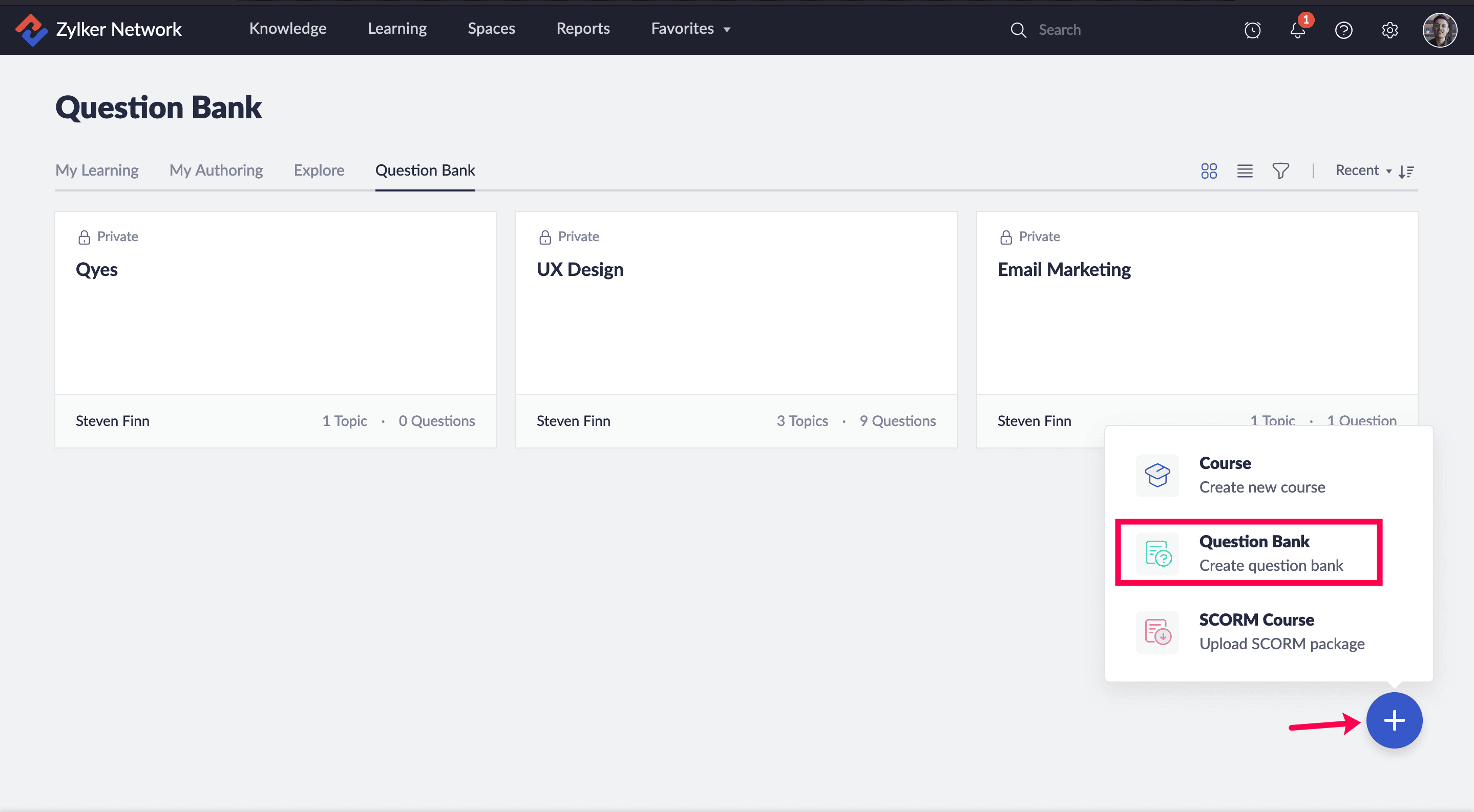This screenshot has width=1474, height=812.
Task: Open the settings gear icon
Action: pos(1389,30)
